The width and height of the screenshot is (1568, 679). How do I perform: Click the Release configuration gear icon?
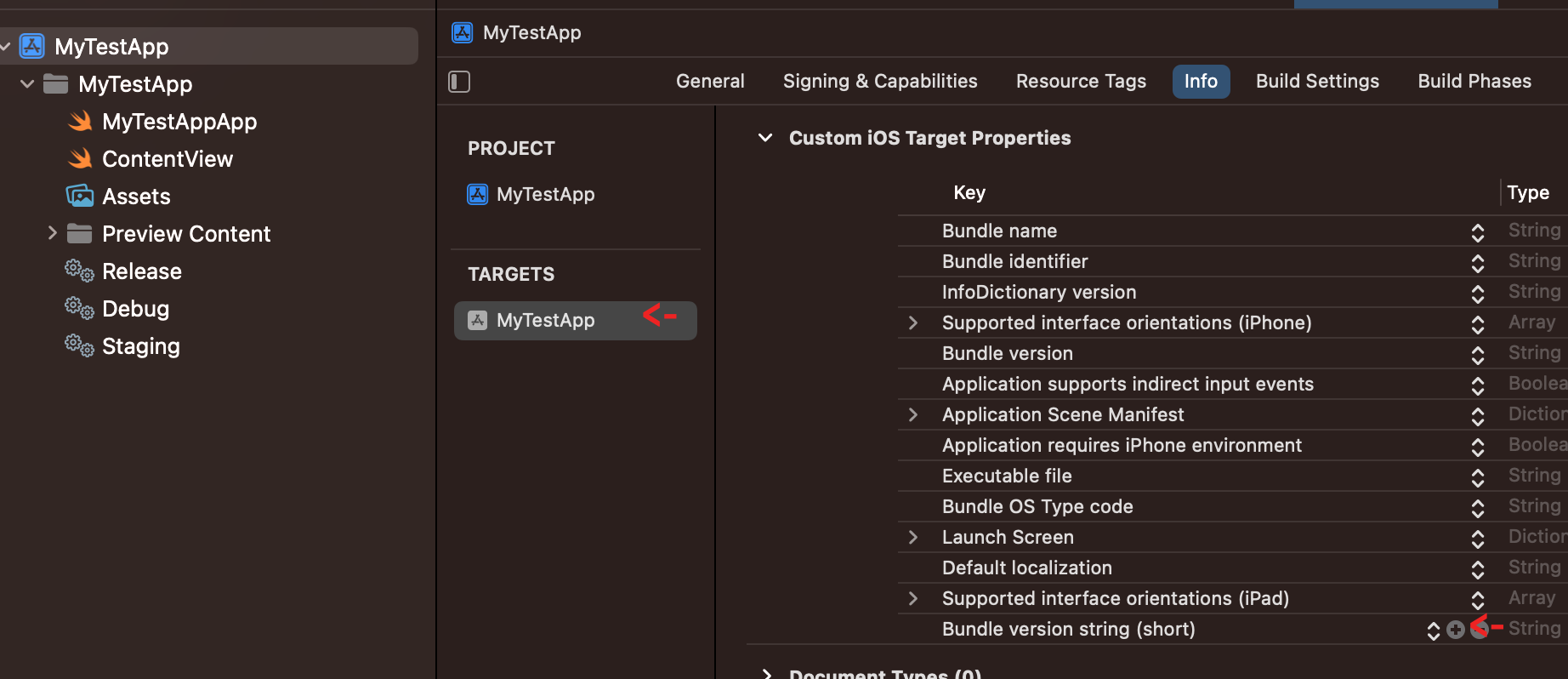[x=79, y=271]
